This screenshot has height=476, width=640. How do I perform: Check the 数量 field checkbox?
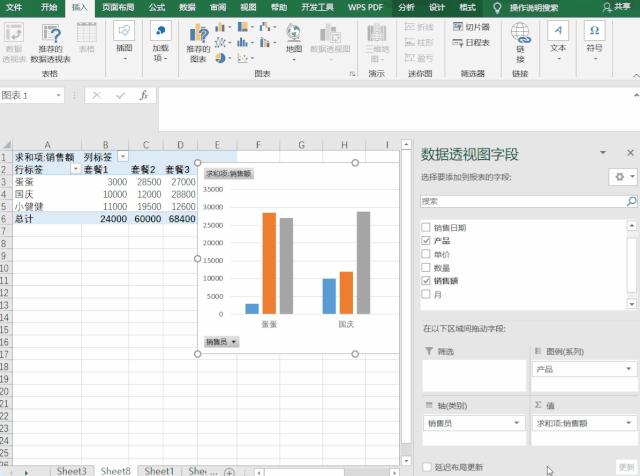pyautogui.click(x=426, y=267)
